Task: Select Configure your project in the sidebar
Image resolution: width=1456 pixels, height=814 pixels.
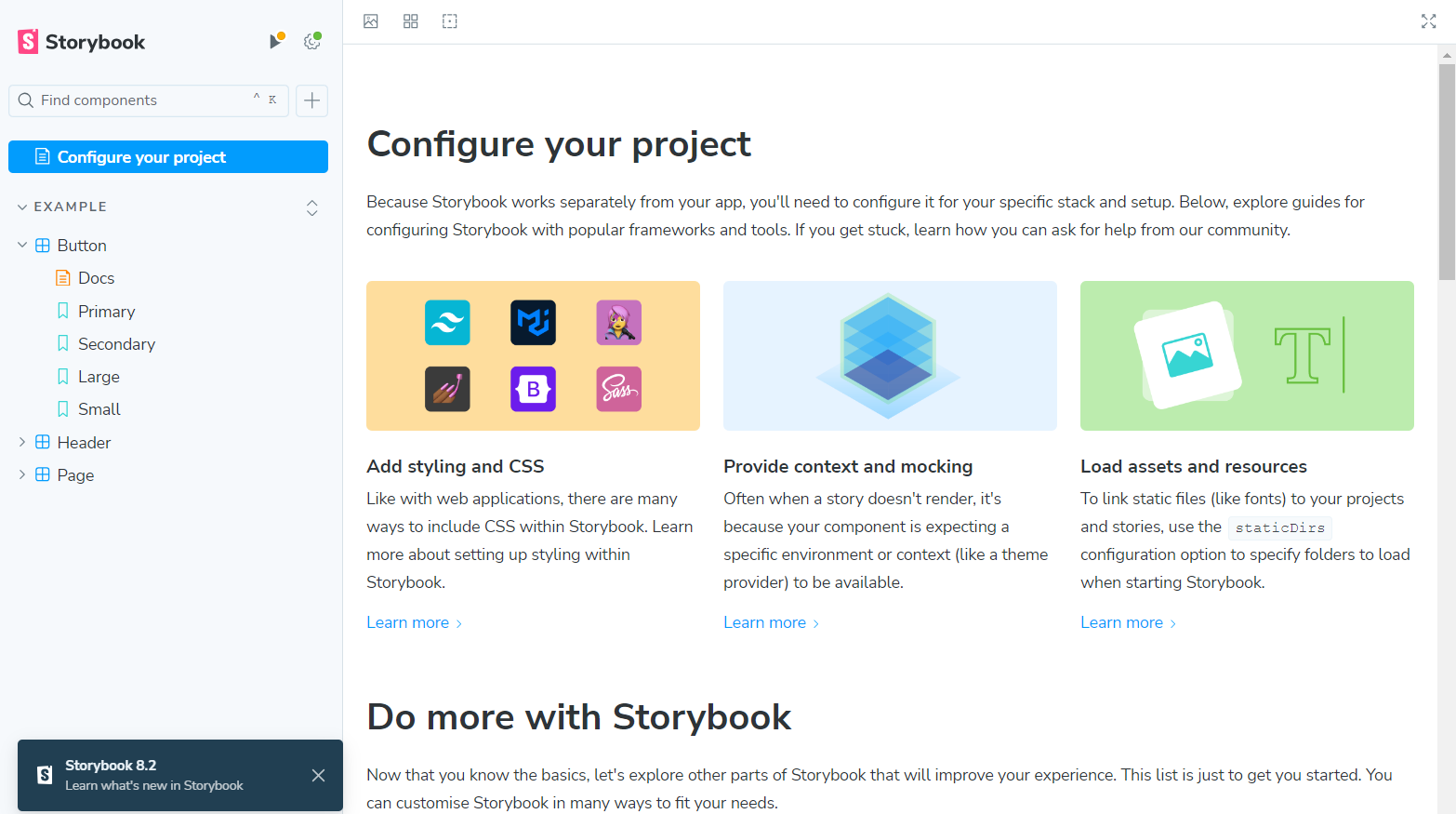Action: (x=168, y=157)
